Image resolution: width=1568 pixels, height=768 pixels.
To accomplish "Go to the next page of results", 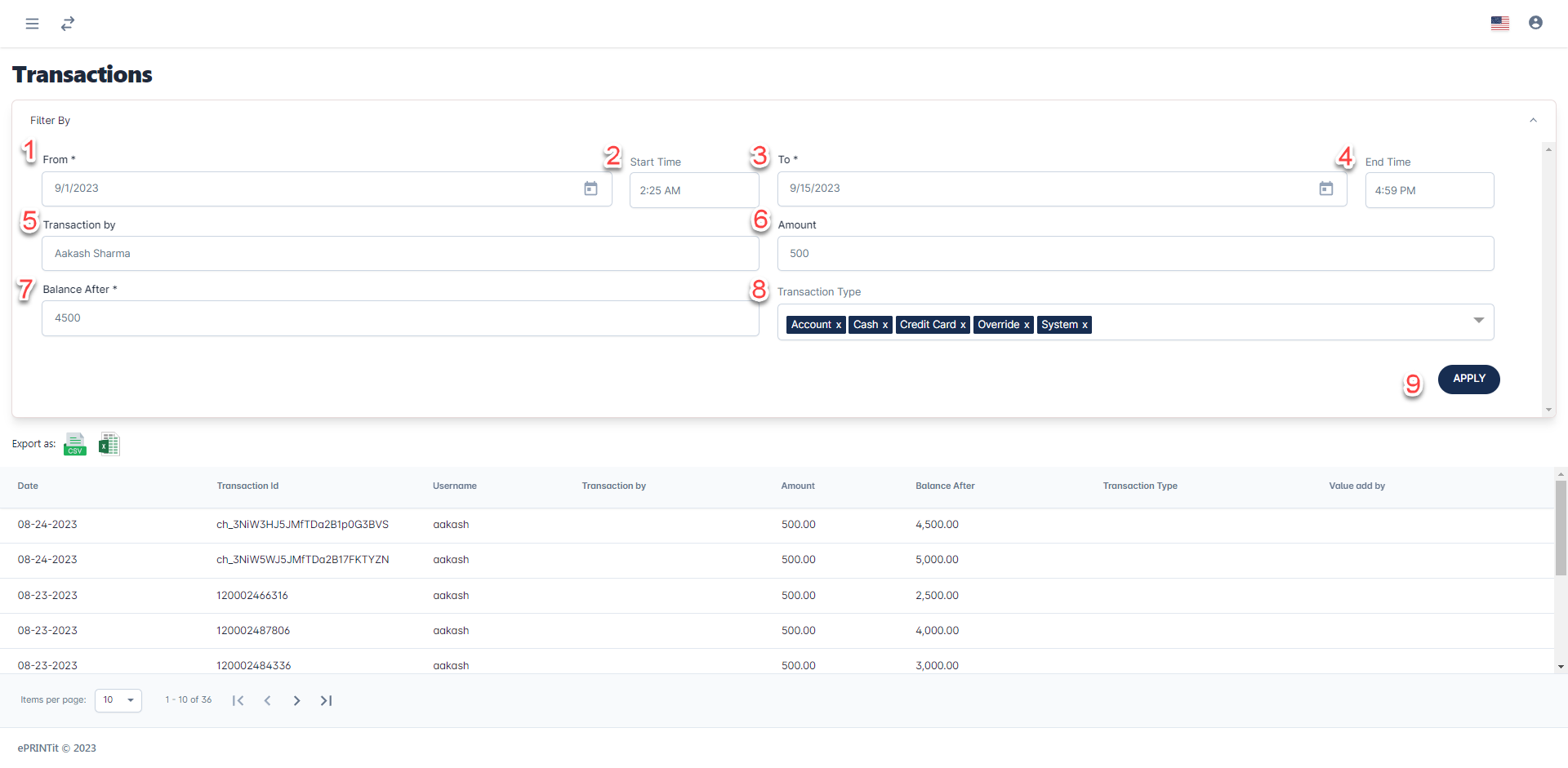I will click(x=296, y=700).
